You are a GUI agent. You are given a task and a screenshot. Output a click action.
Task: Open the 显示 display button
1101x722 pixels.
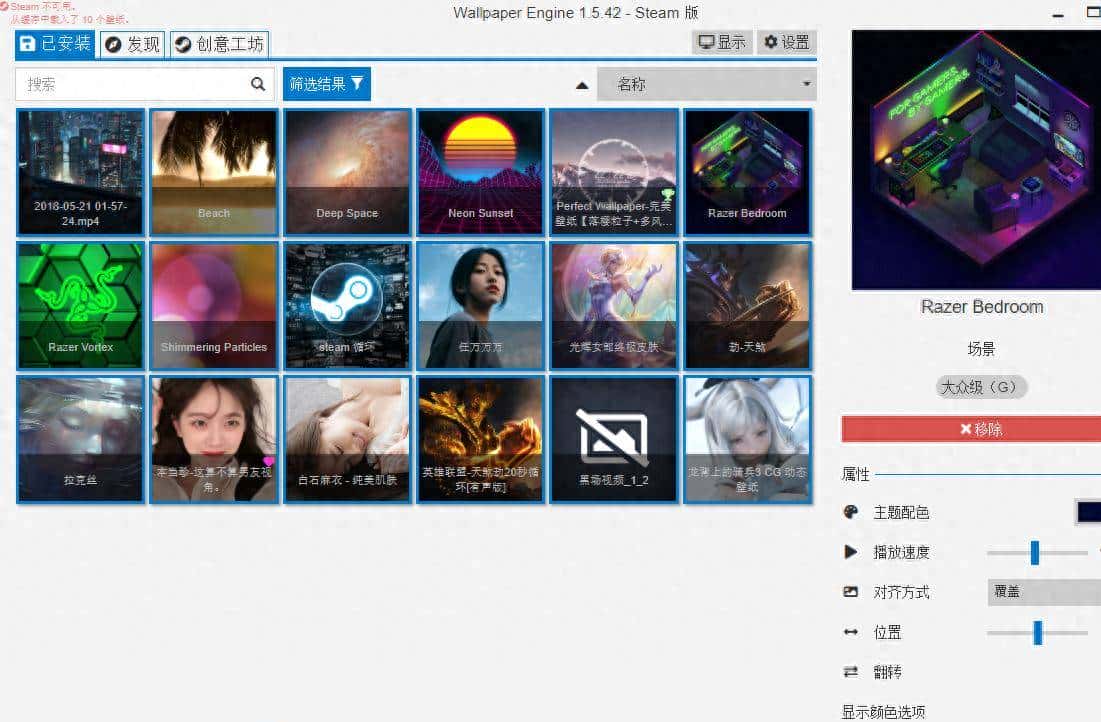pyautogui.click(x=722, y=42)
